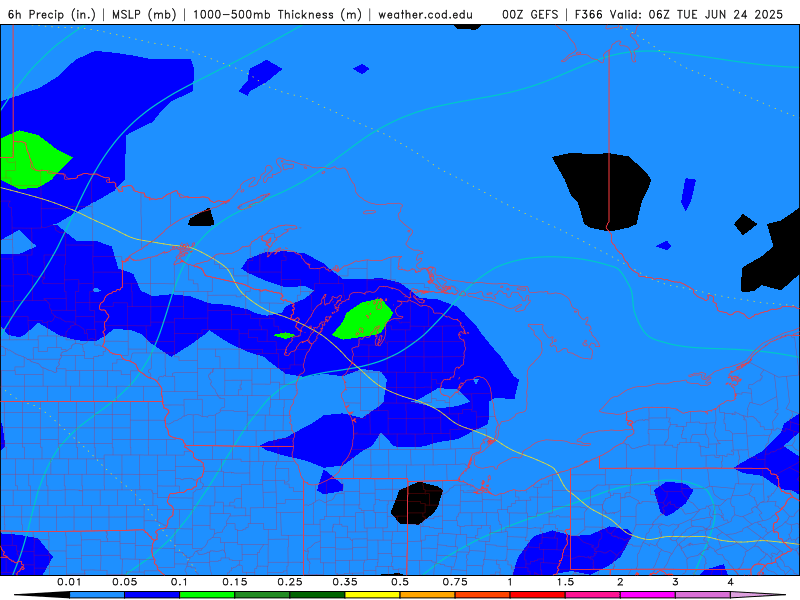
Task: Click the '0.01' legend value
Action: [69, 582]
